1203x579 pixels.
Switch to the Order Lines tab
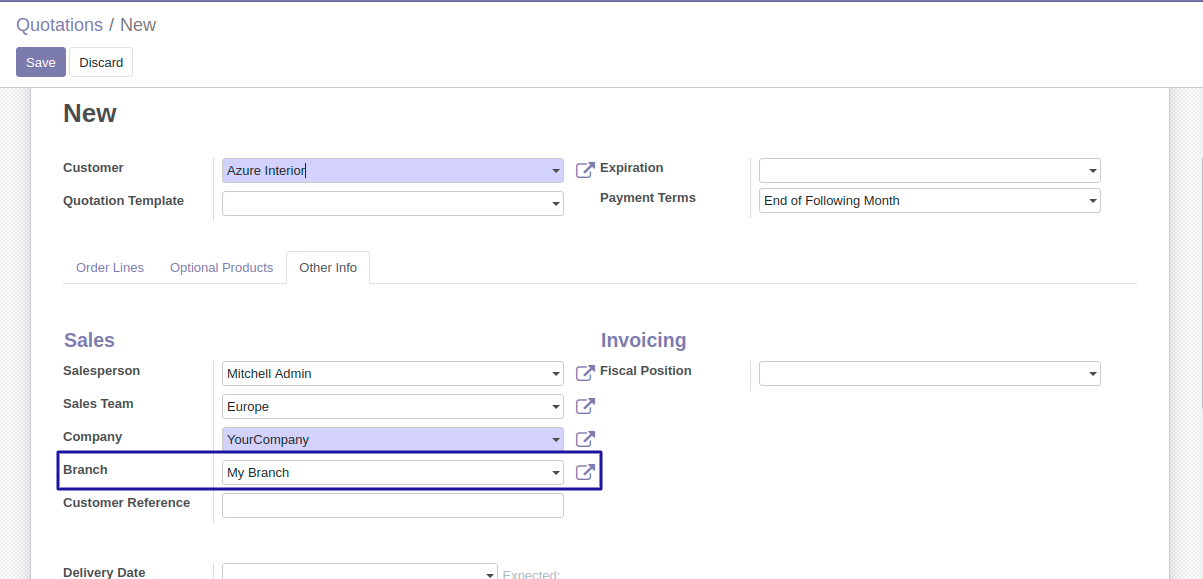[110, 268]
